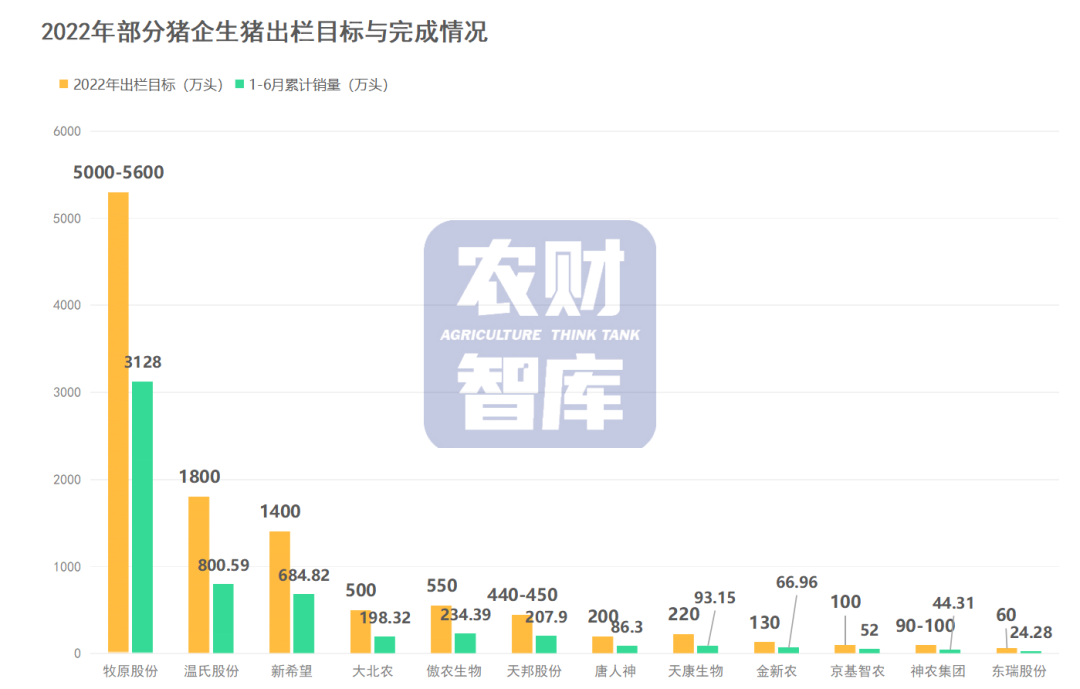Click the data label 234.39

[x=466, y=615]
